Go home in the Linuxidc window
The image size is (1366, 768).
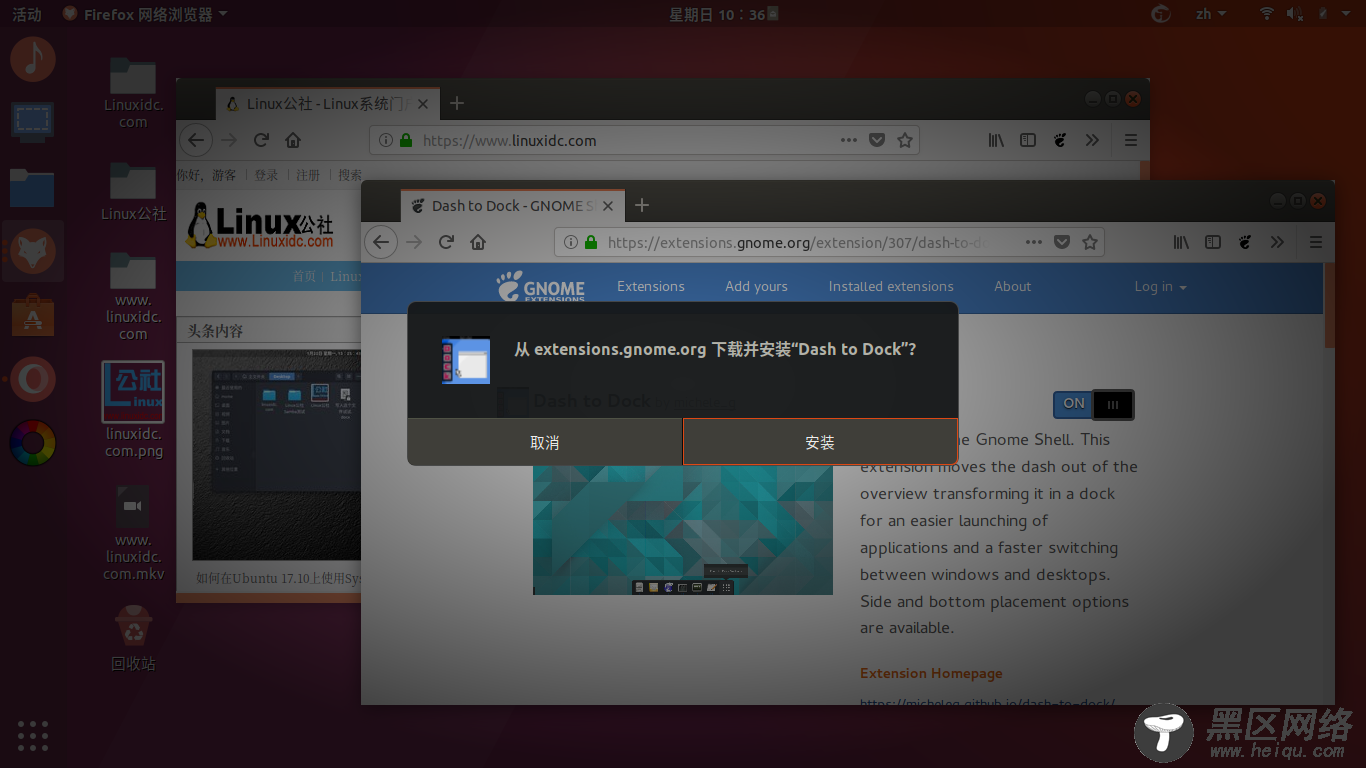(x=293, y=140)
